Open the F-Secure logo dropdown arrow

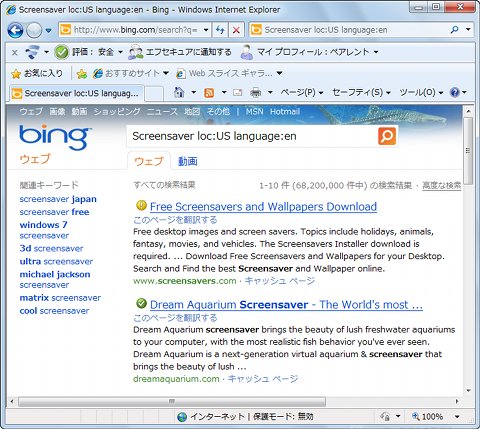(x=46, y=52)
